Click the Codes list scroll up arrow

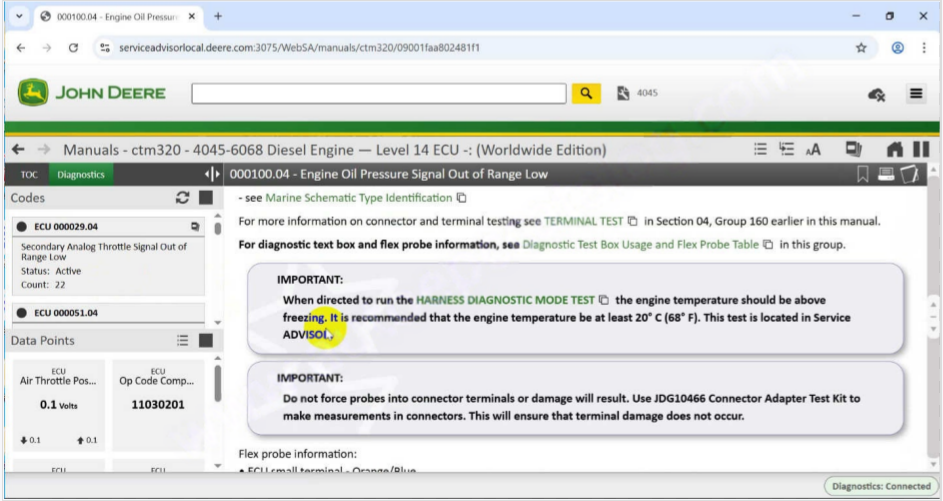[x=217, y=216]
